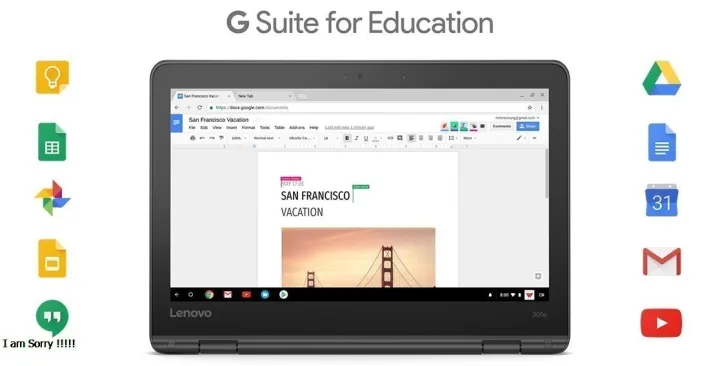Click the San Francisco Vacation document title
Image resolution: width=720 pixels, height=366 pixels.
coord(219,120)
